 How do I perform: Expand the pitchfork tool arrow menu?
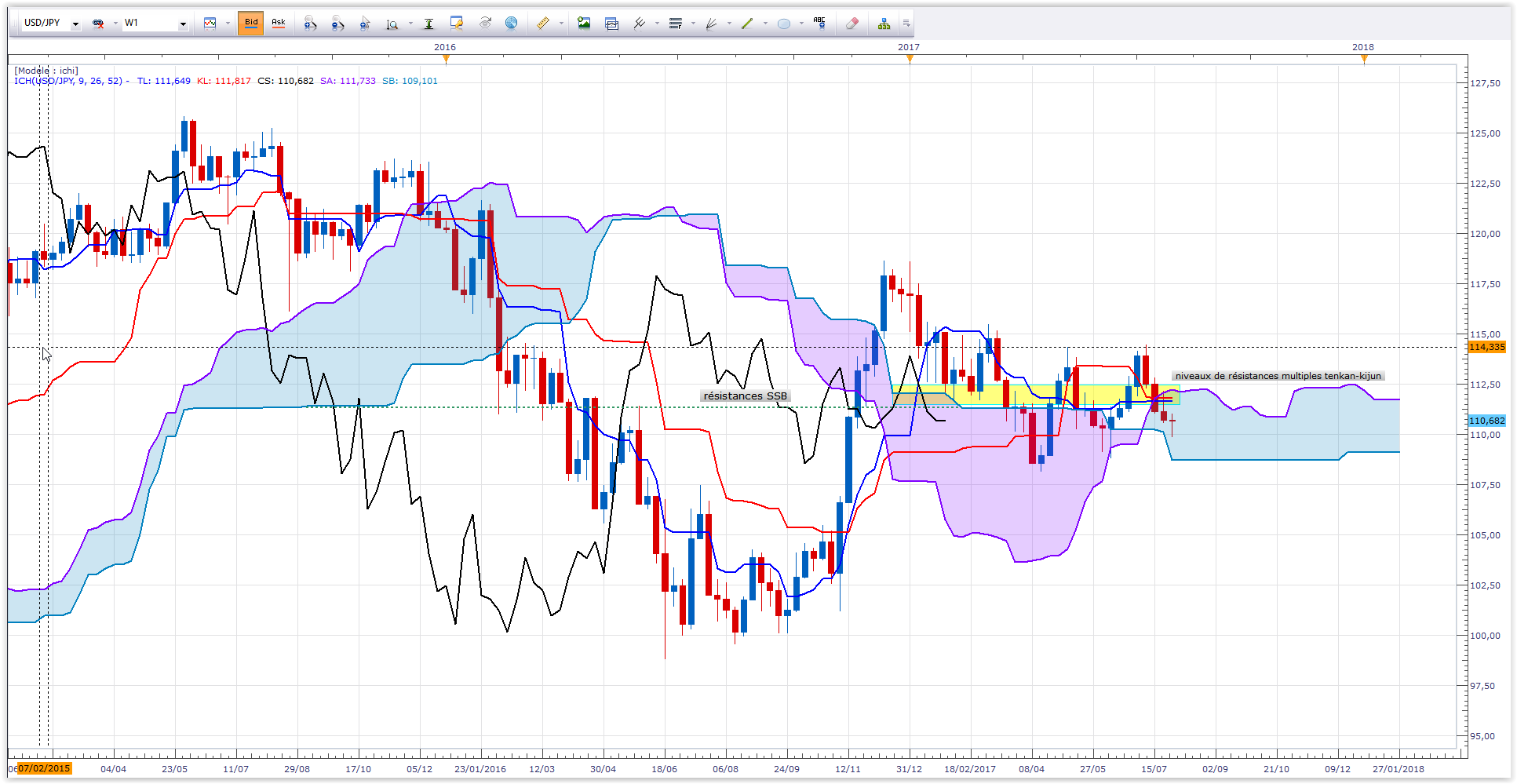pos(658,24)
